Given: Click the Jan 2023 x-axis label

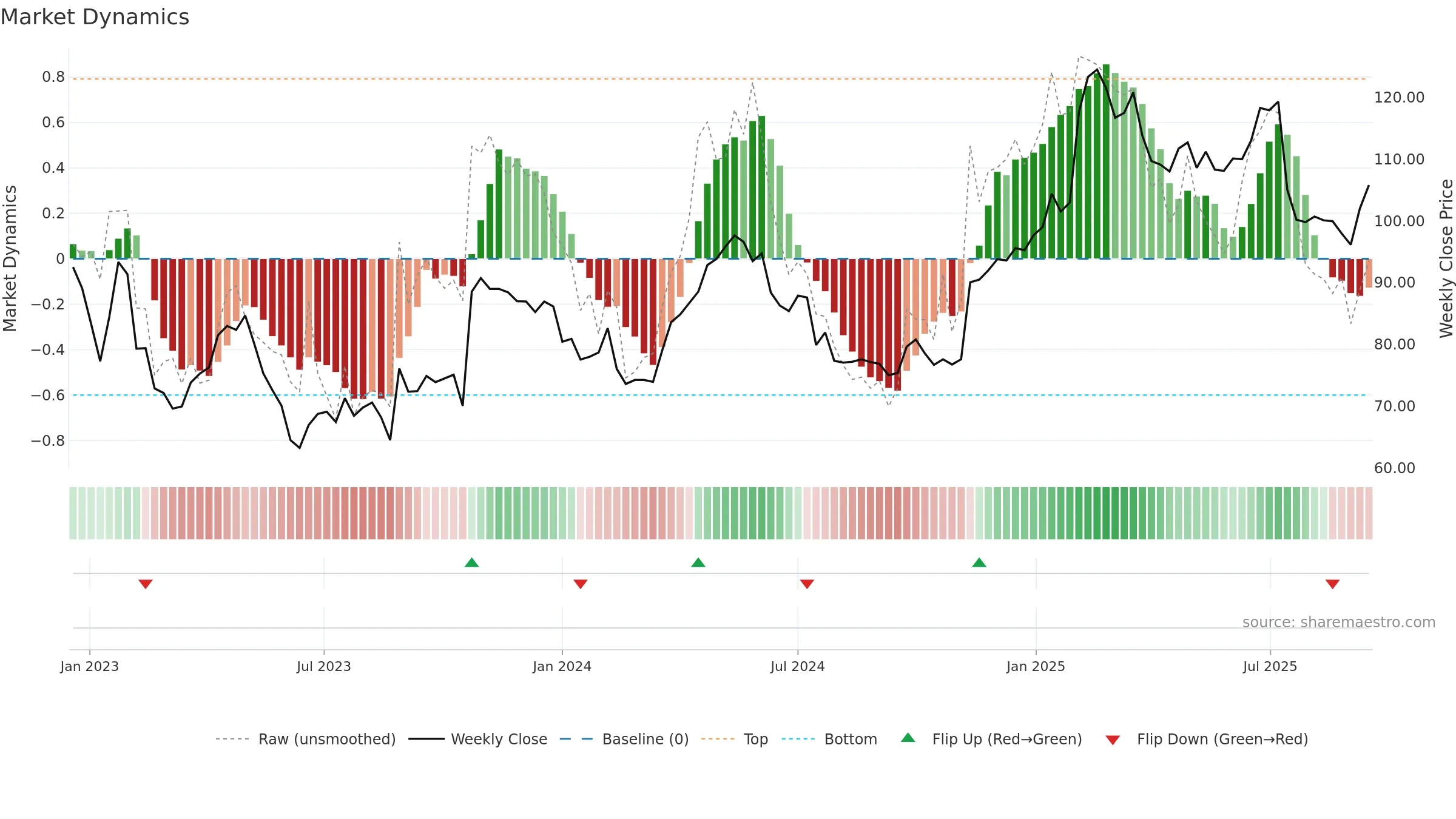Looking at the screenshot, I should 90,666.
